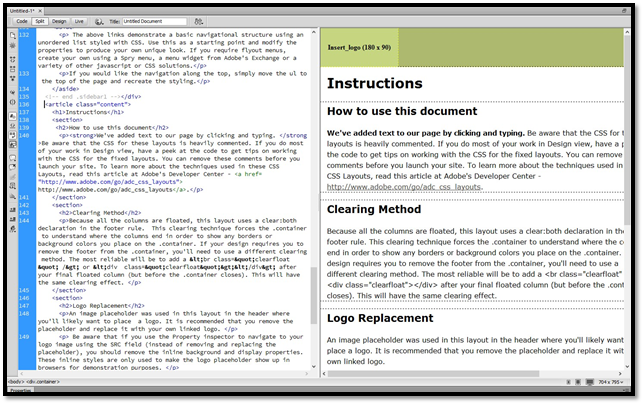Click the h1 Instructions code line
644x405 pixels.
[x=88, y=112]
